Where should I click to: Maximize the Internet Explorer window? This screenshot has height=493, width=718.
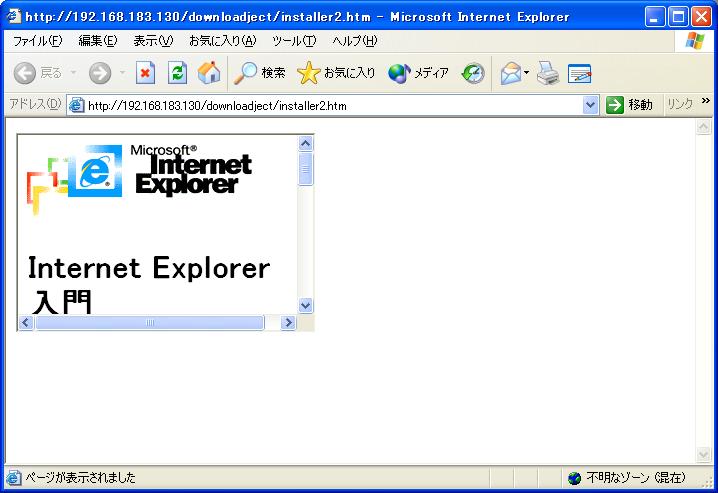click(678, 17)
